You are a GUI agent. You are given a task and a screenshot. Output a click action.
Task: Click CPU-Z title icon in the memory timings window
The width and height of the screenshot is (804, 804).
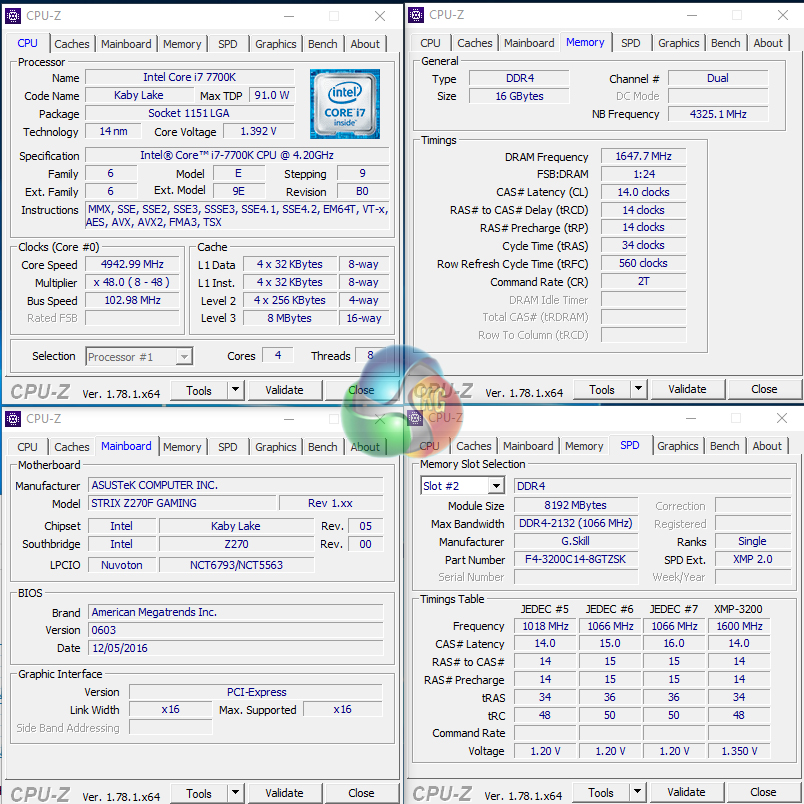[416, 15]
